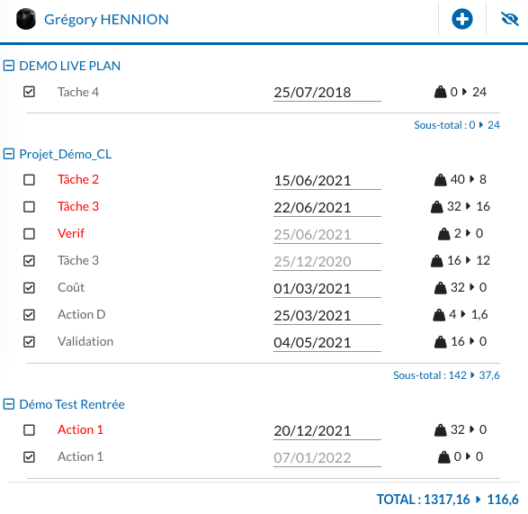528x514 pixels.
Task: Edit the Validation date 04/05/2021
Action: tap(327, 343)
